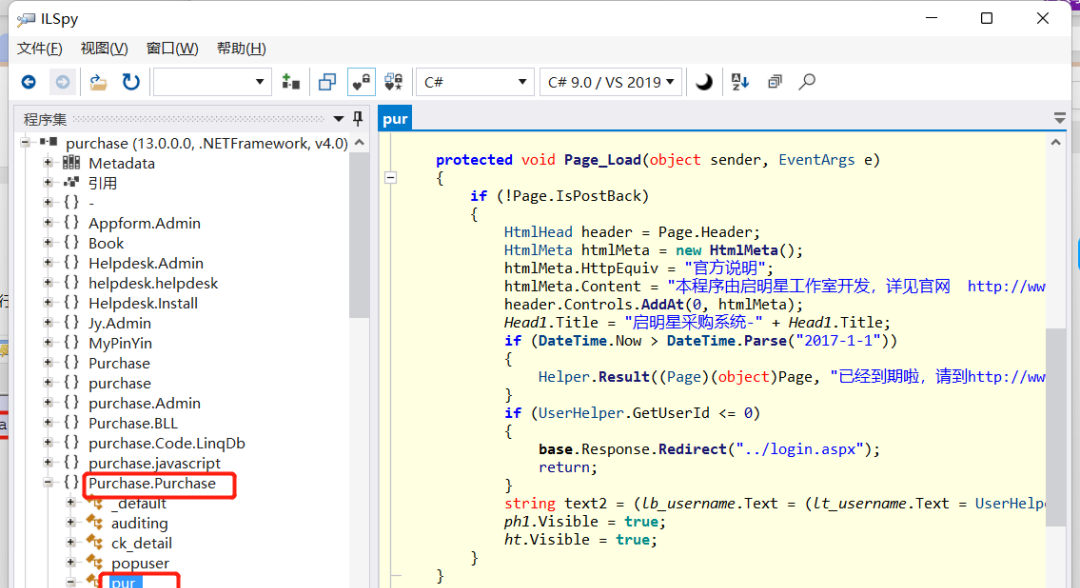
Task: Select the MyPinYin namespace
Action: (121, 343)
